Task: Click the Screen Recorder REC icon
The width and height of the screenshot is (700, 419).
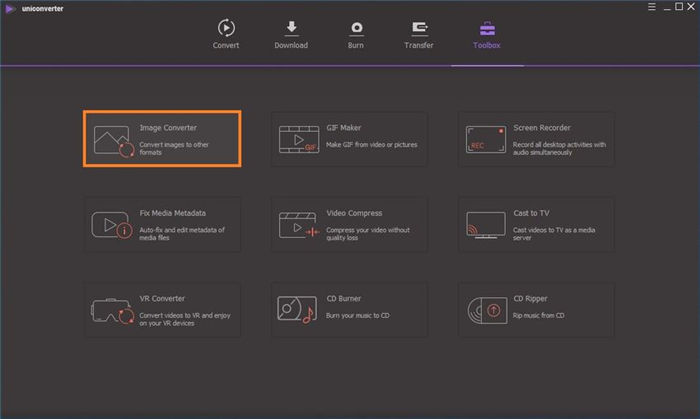Action: tap(486, 140)
